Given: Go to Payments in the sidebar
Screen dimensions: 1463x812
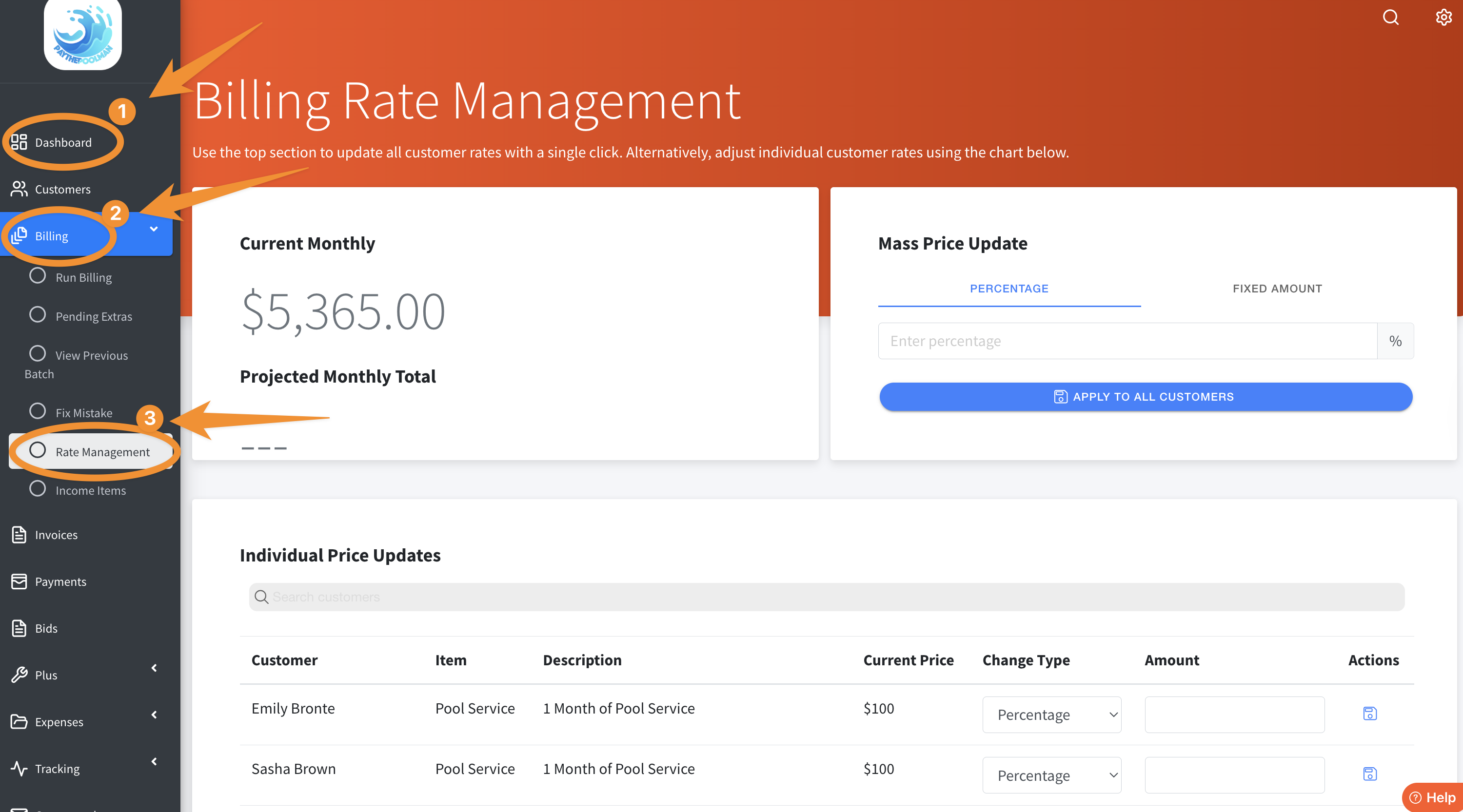Looking at the screenshot, I should pyautogui.click(x=60, y=581).
